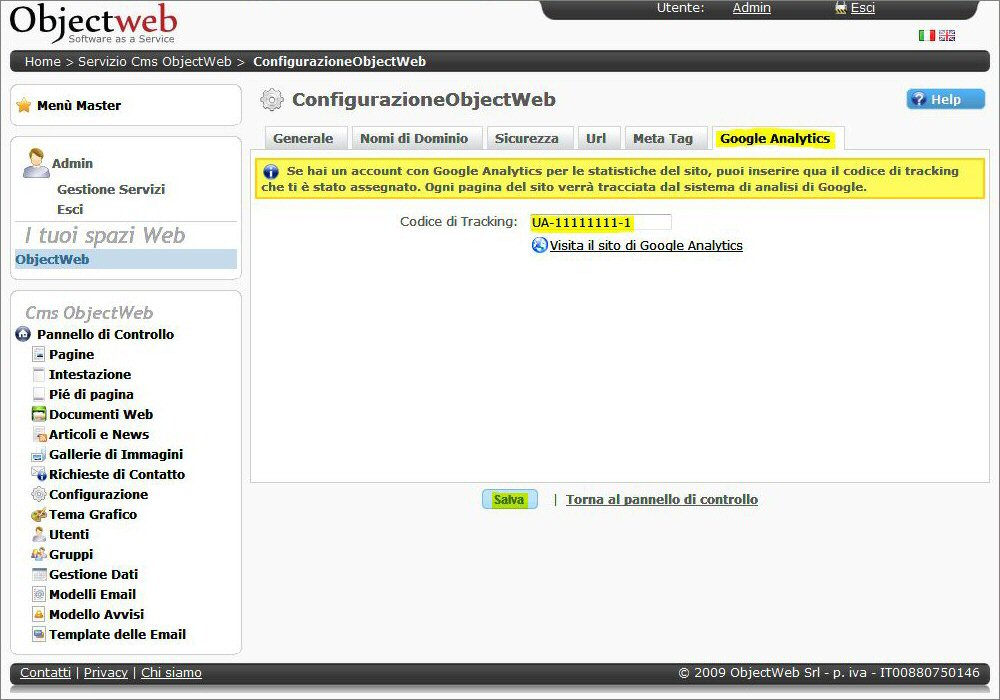1000x700 pixels.
Task: Click the Documenti Web icon
Action: tap(39, 414)
